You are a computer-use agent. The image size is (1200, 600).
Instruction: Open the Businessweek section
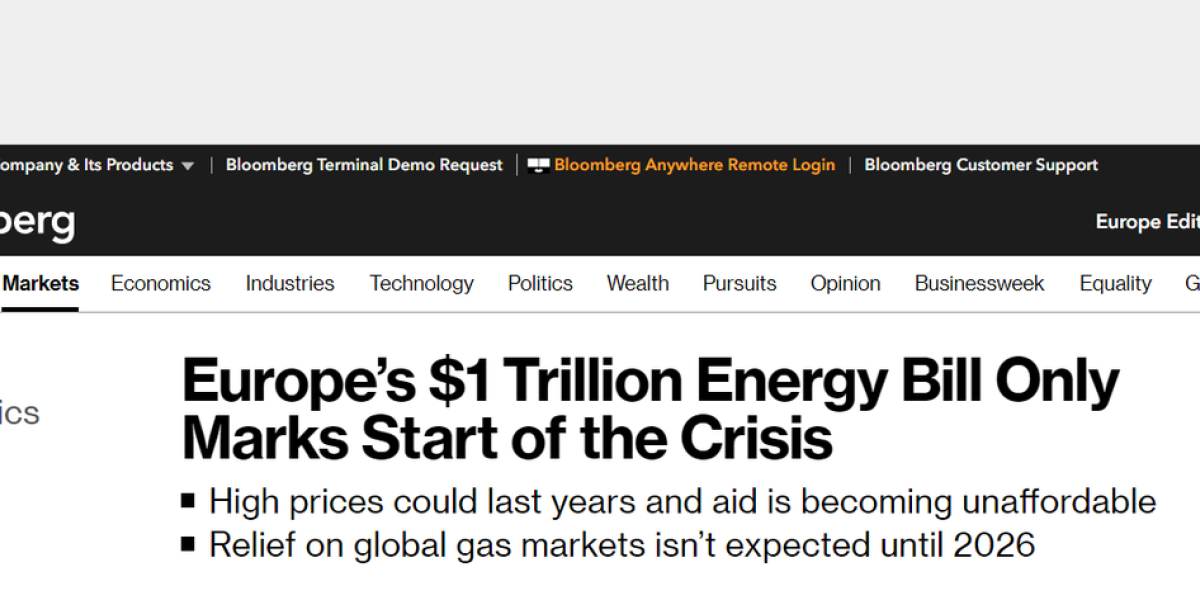pos(979,283)
